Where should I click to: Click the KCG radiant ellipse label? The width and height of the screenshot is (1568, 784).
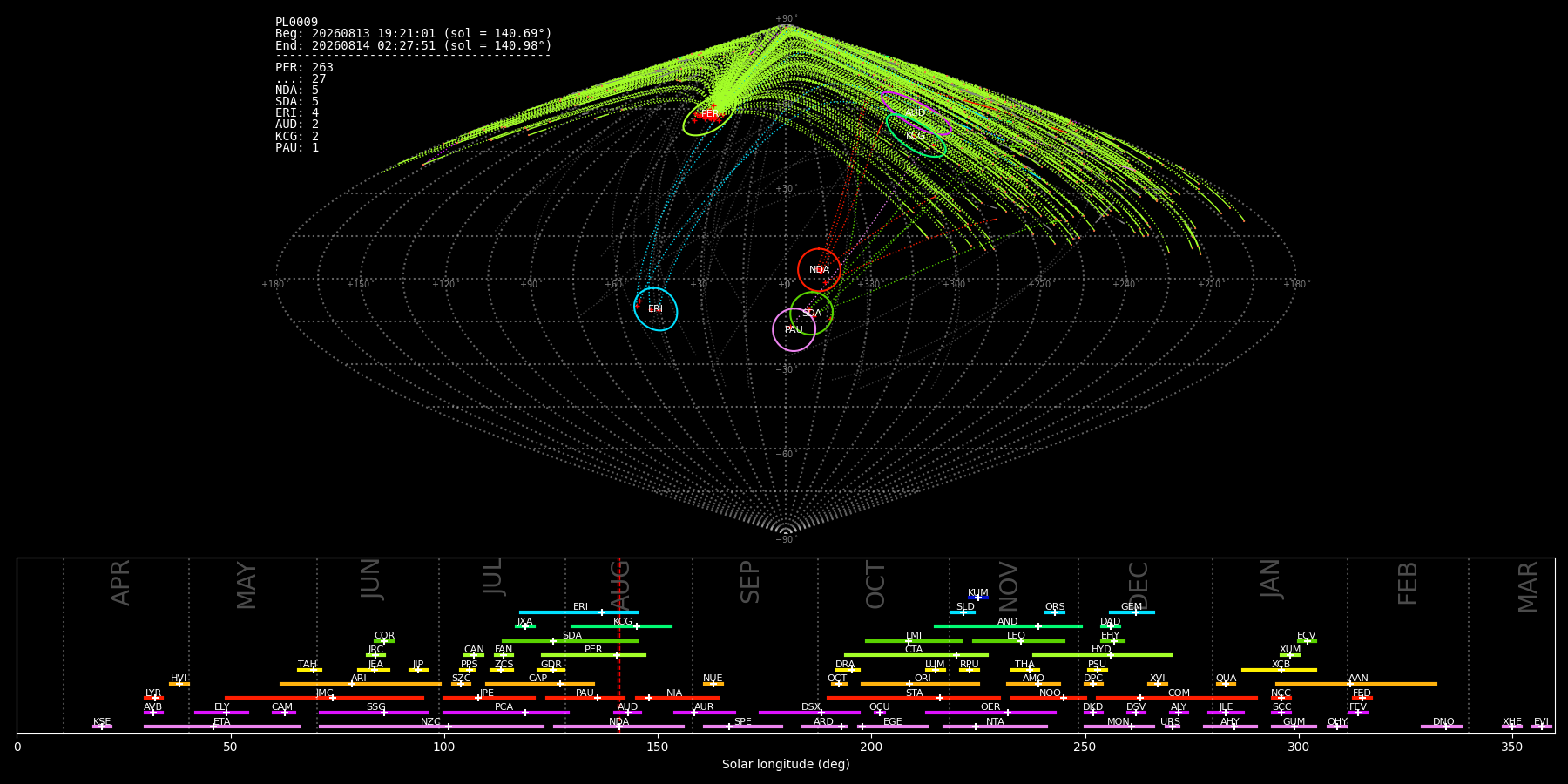tap(916, 136)
